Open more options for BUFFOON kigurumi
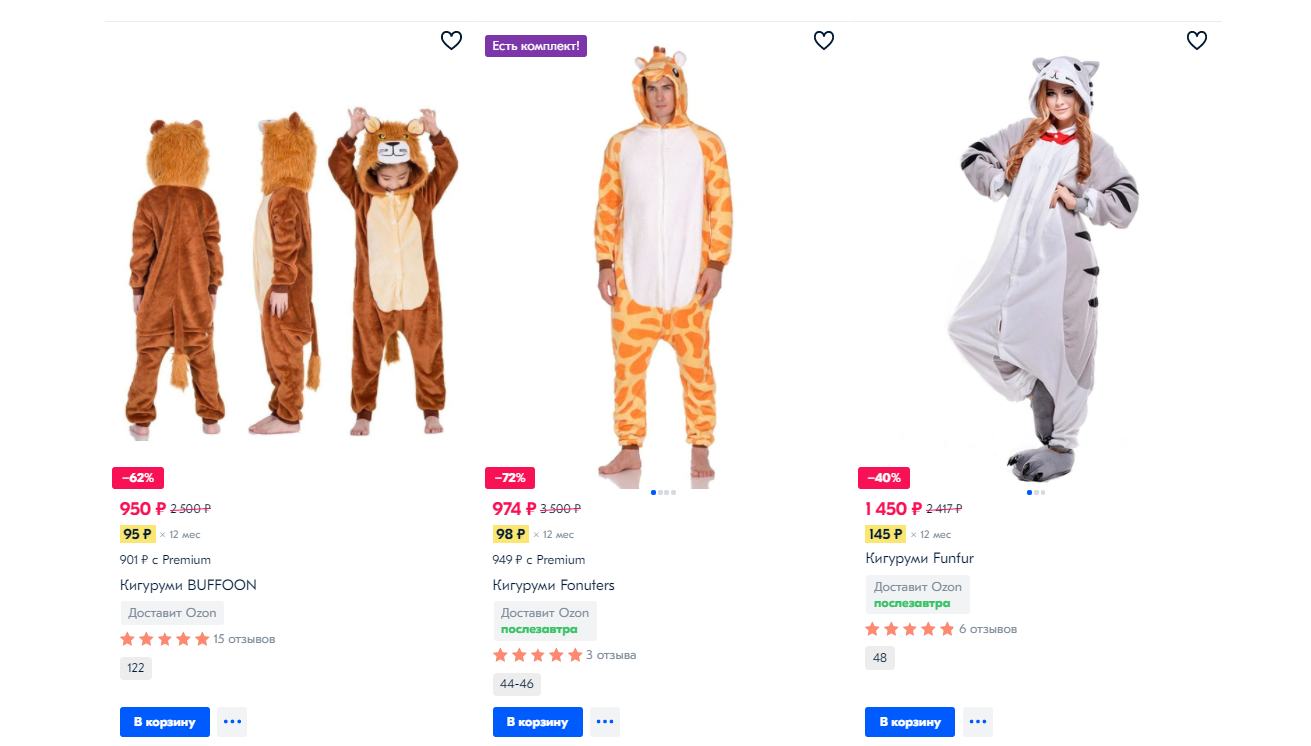Viewport: 1311px width, 746px height. (232, 721)
